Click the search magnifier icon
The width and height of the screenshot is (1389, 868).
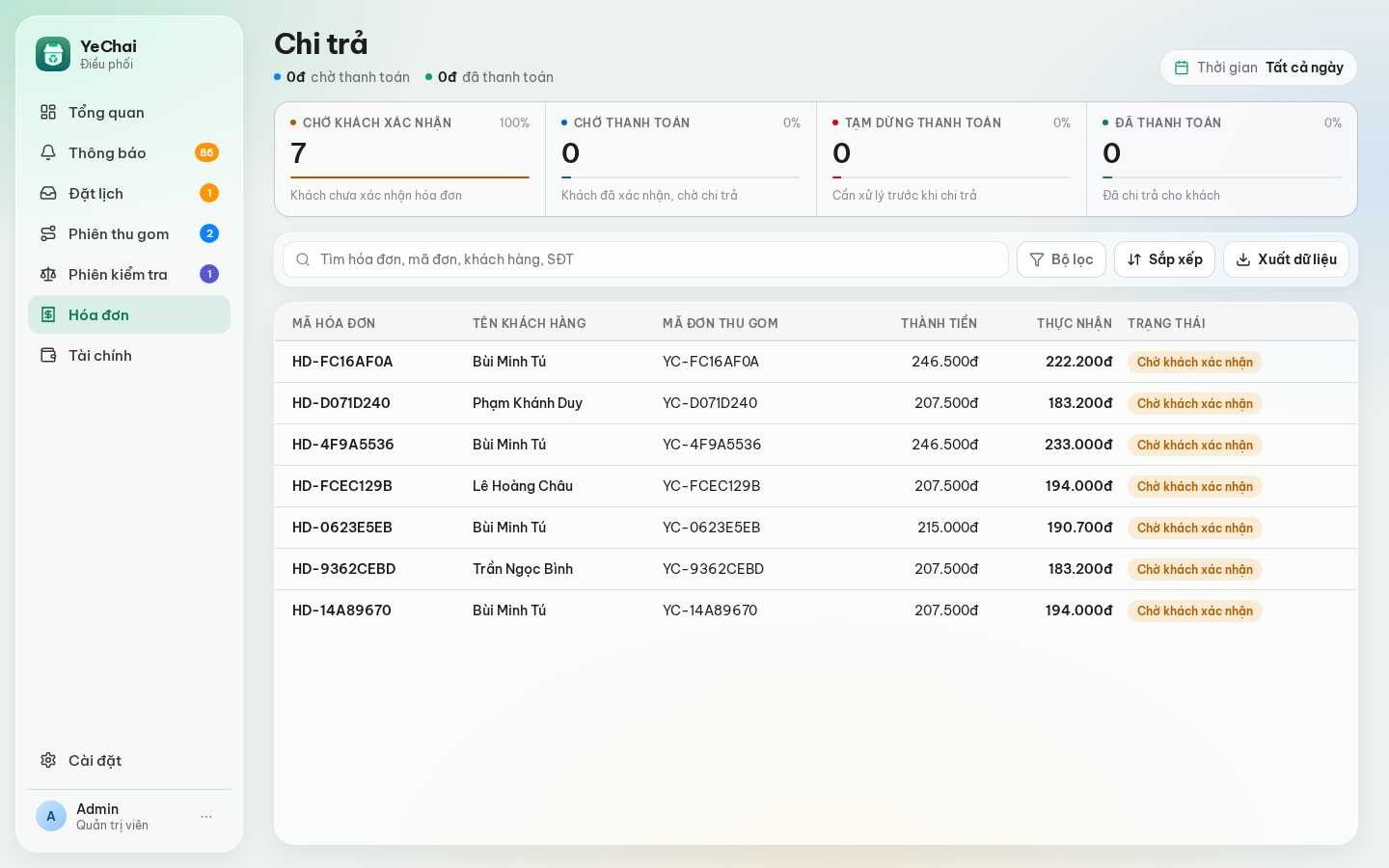tap(303, 259)
